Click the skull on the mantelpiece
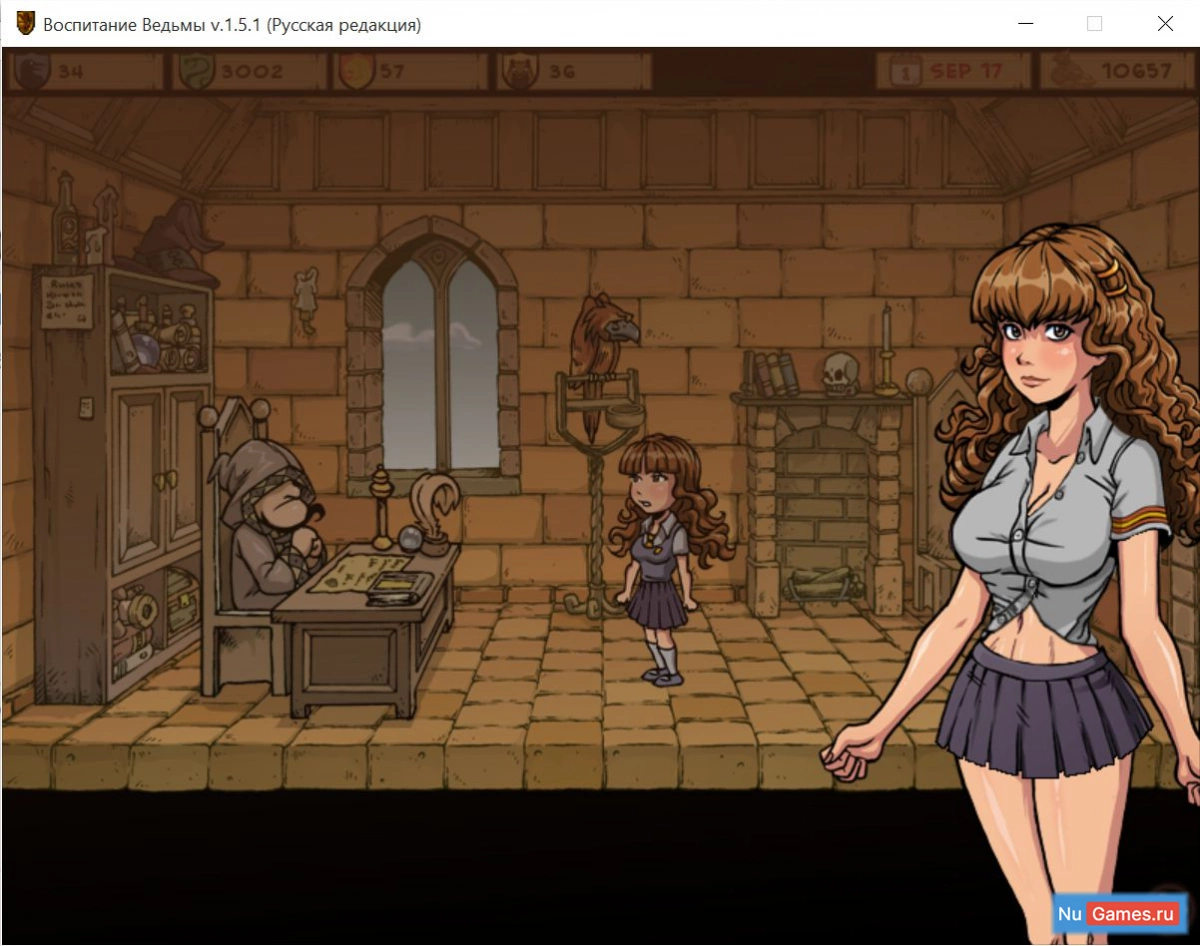 (x=840, y=373)
